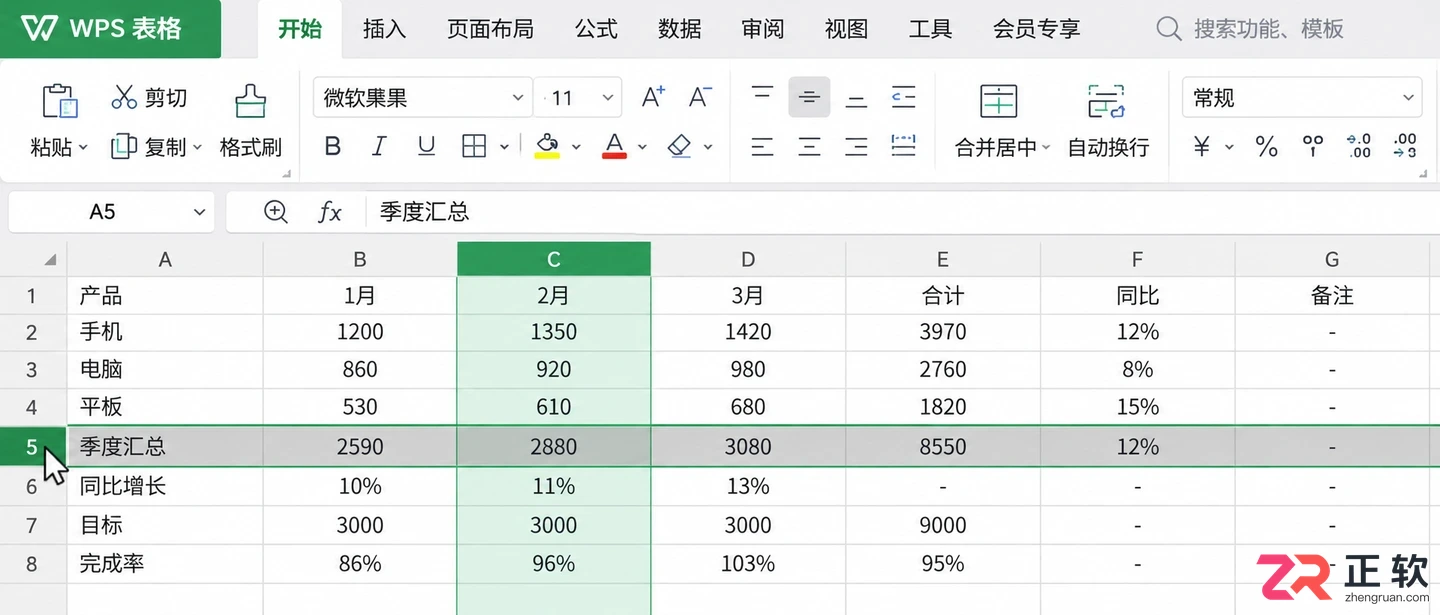Align text left

click(x=762, y=147)
